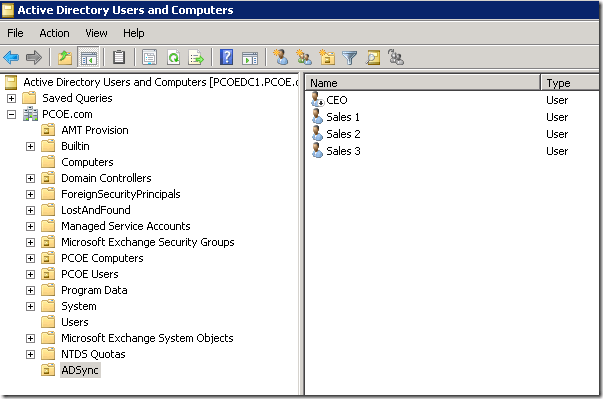
Task: Click Add to group toolbar icon
Action: pyautogui.click(x=396, y=57)
